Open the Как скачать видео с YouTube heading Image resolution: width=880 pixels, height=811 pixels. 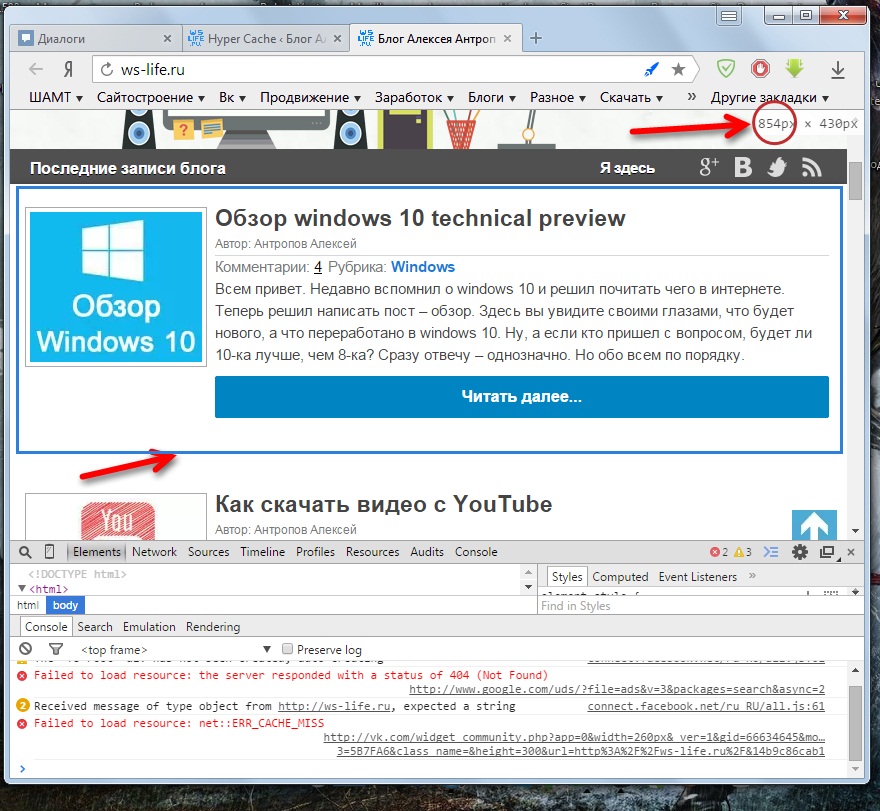pos(383,504)
